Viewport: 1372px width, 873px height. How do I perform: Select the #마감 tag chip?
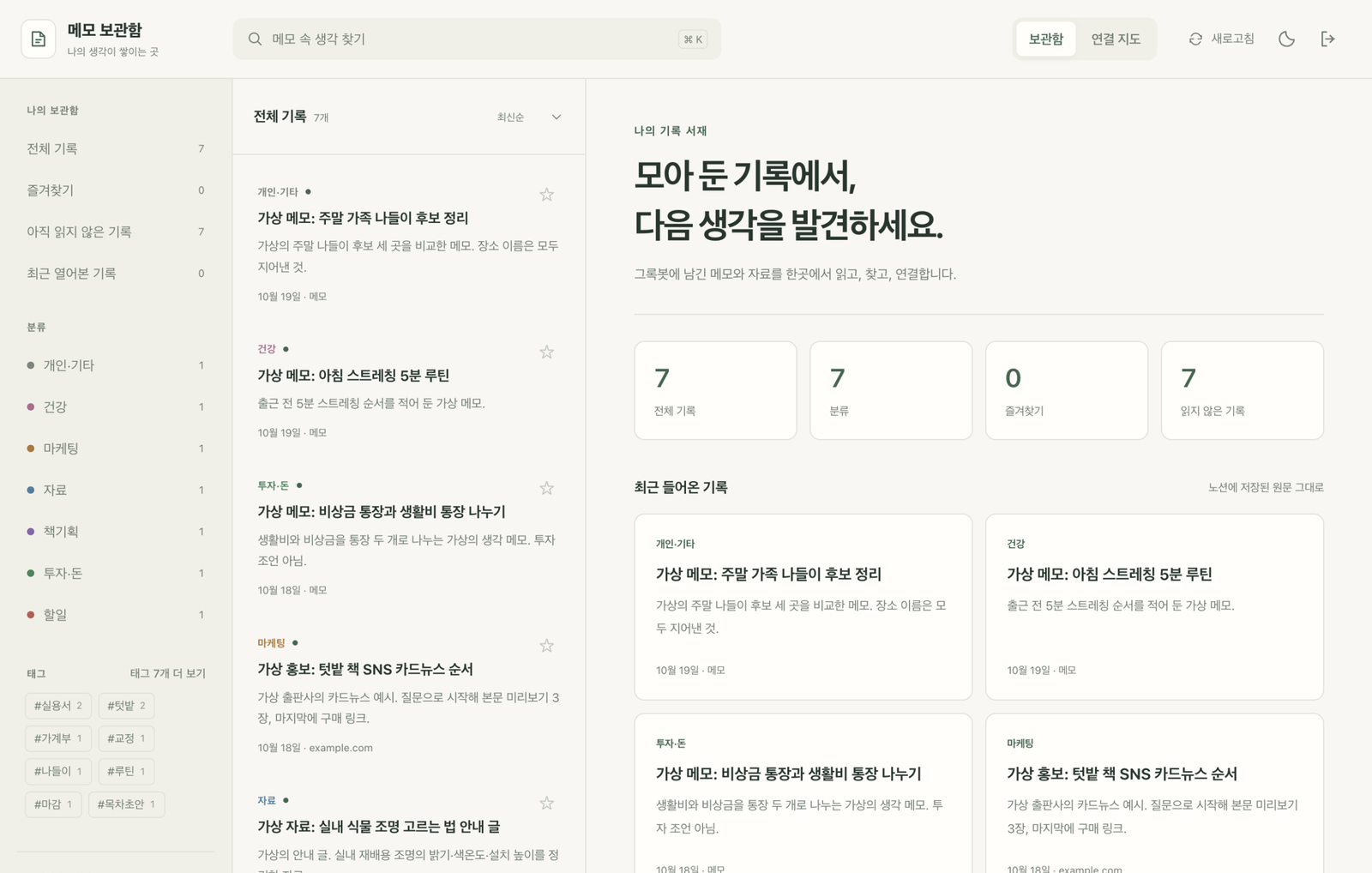click(x=53, y=804)
